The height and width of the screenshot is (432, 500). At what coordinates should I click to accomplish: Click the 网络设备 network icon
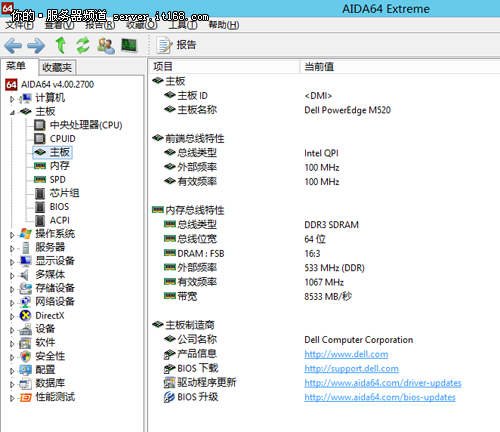pyautogui.click(x=26, y=302)
